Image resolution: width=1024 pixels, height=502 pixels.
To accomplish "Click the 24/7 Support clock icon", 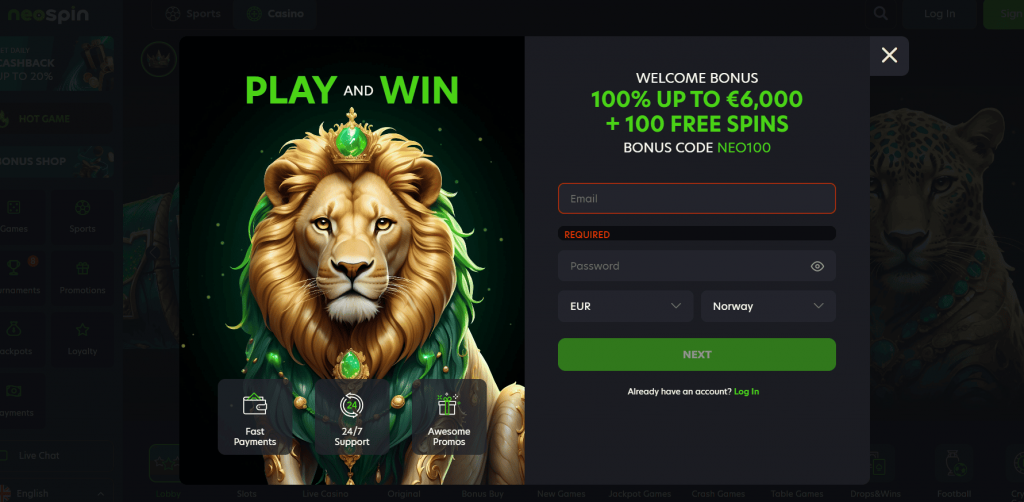I will click(x=351, y=405).
